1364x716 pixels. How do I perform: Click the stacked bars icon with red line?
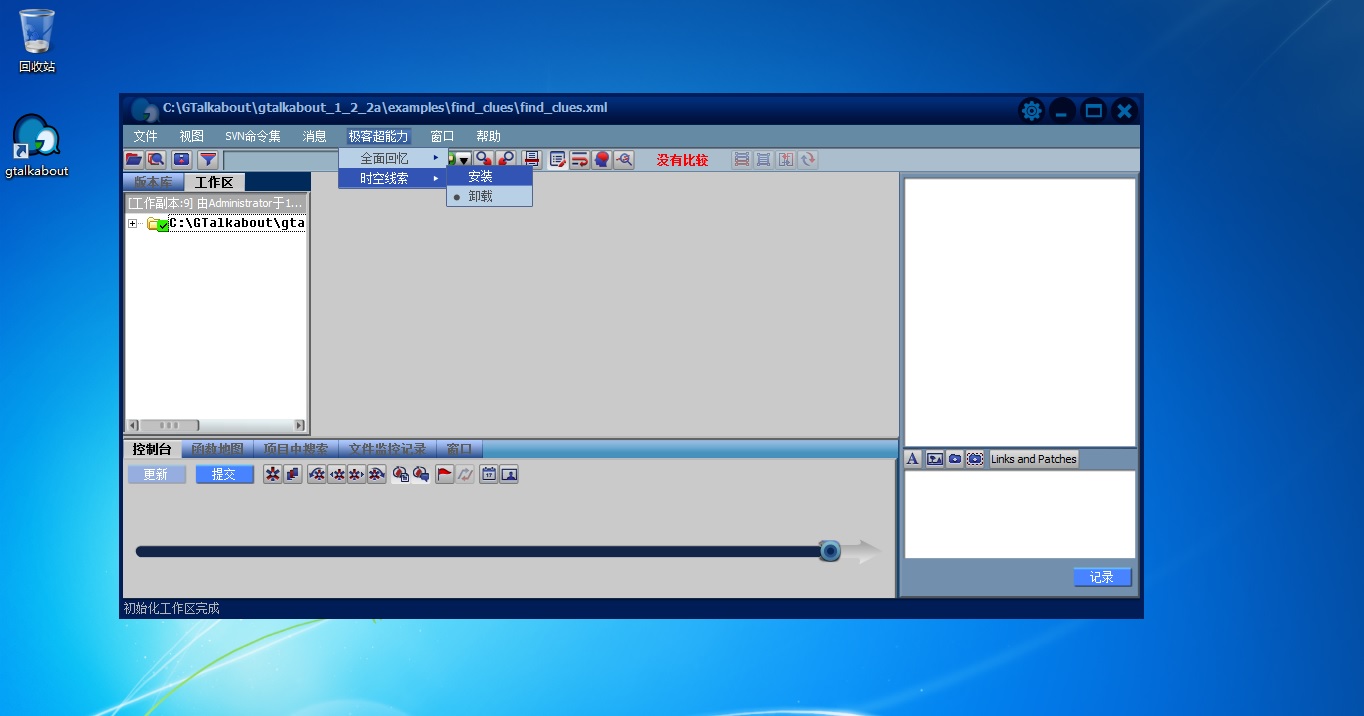tap(531, 159)
